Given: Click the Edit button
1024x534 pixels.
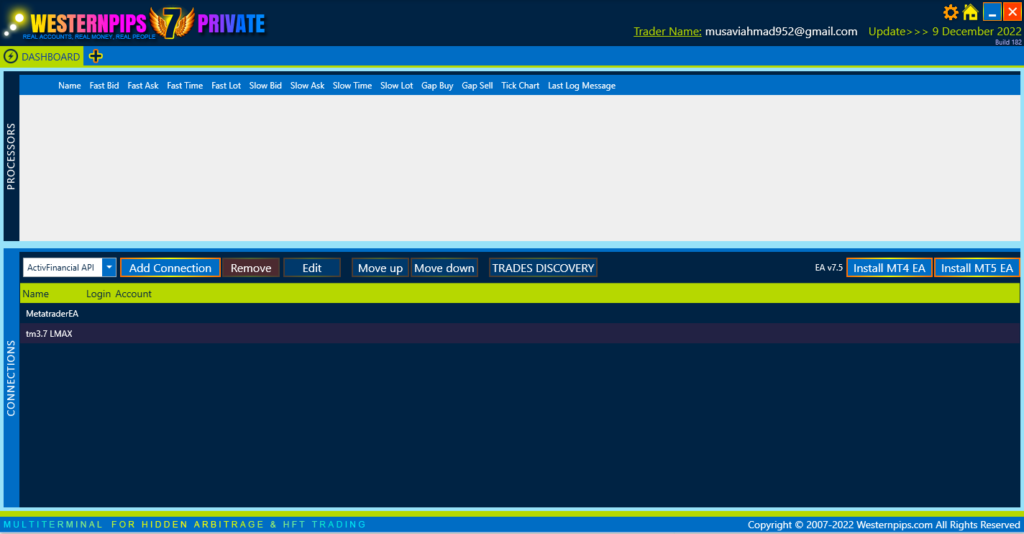Looking at the screenshot, I should (312, 268).
